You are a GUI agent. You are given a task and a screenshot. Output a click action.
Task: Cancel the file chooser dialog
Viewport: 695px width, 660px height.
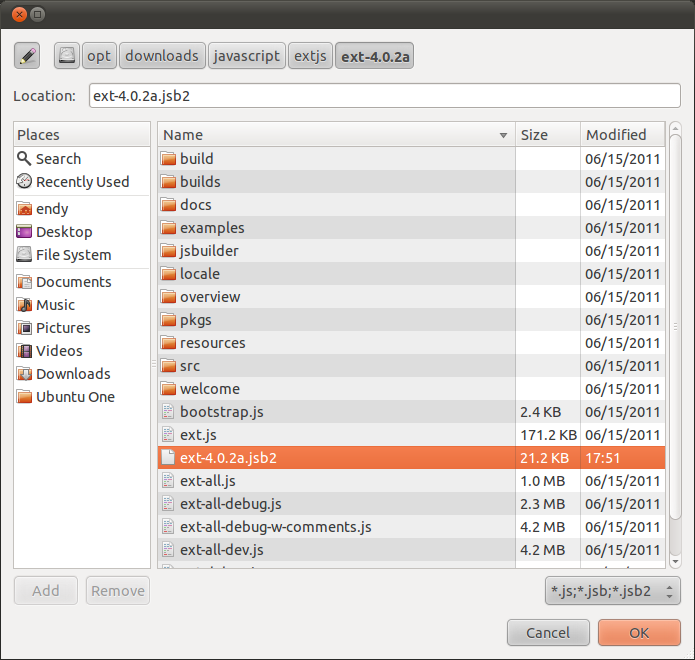coord(547,632)
